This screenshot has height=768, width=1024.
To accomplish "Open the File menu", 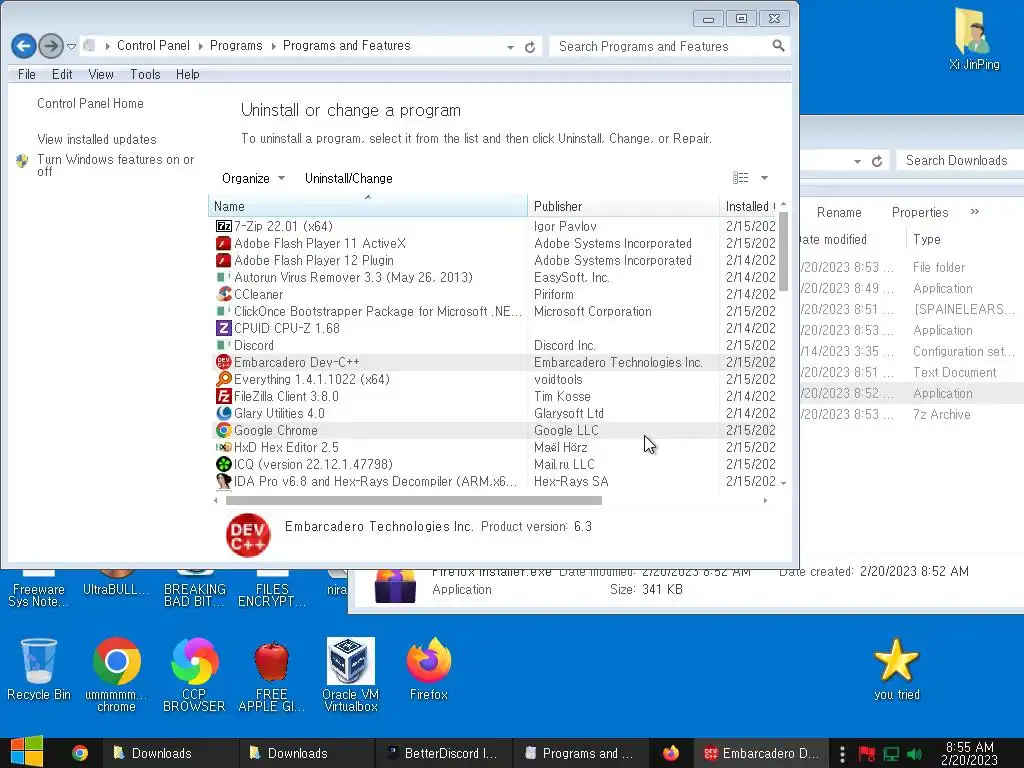I will coord(27,74).
